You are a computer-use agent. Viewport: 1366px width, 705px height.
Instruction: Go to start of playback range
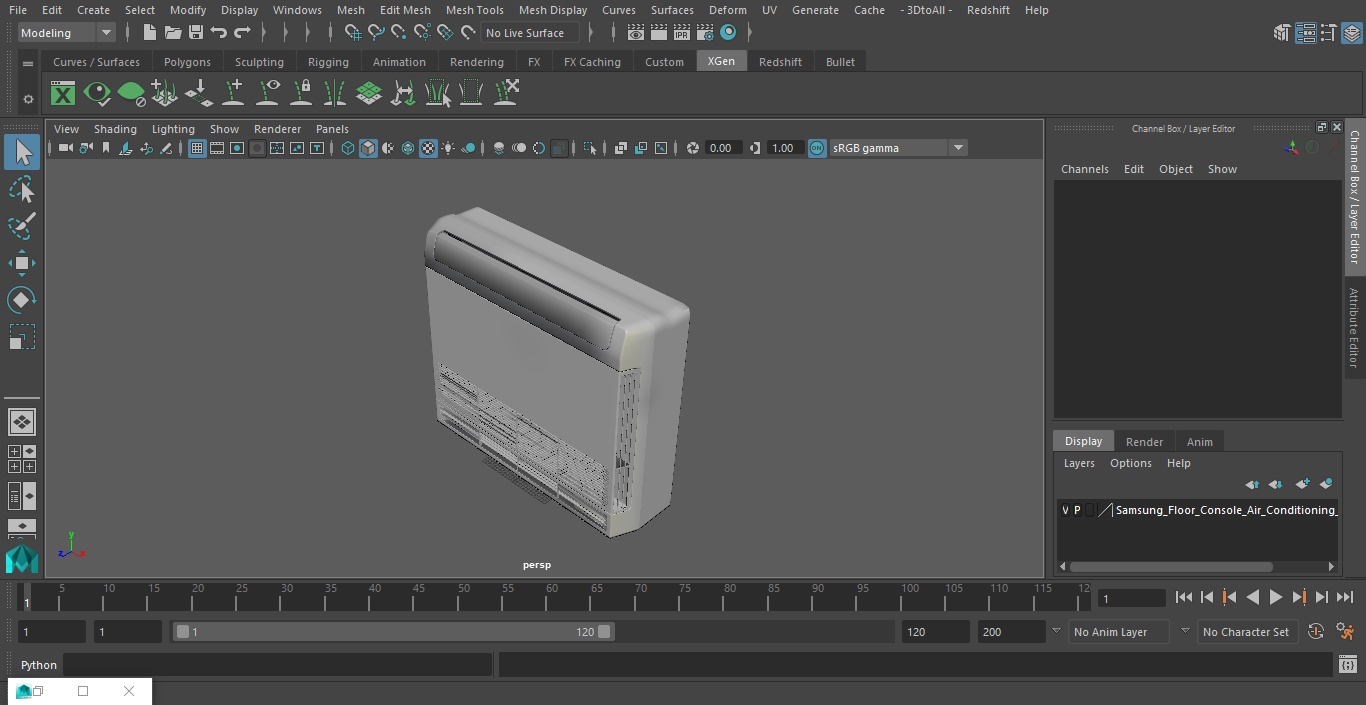point(1183,597)
